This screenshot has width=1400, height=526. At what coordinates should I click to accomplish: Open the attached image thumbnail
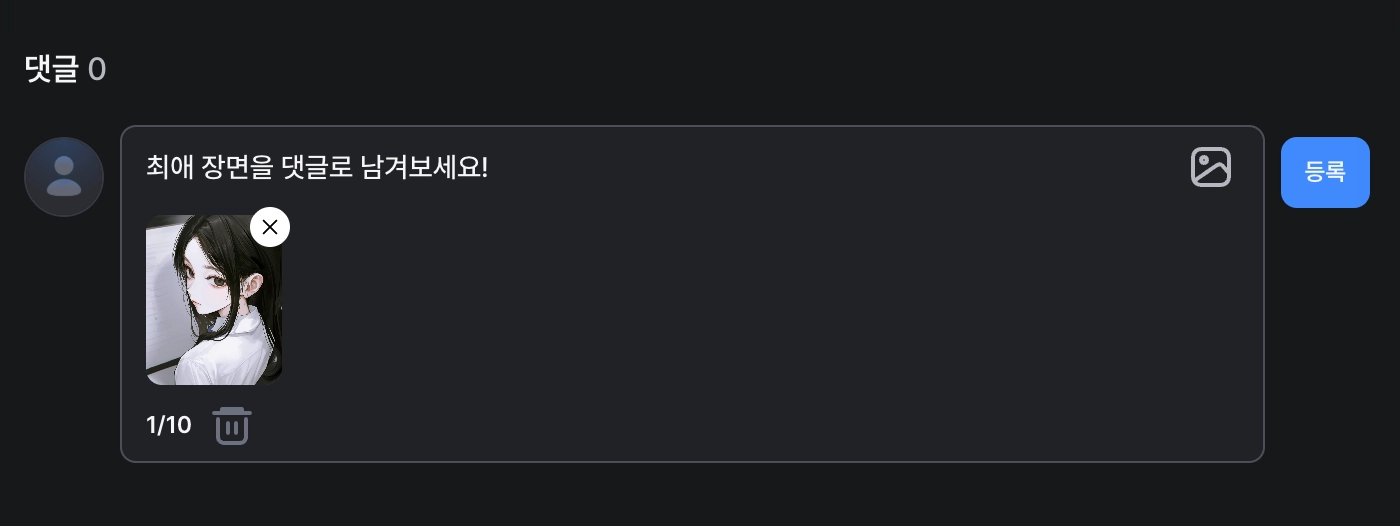(213, 300)
